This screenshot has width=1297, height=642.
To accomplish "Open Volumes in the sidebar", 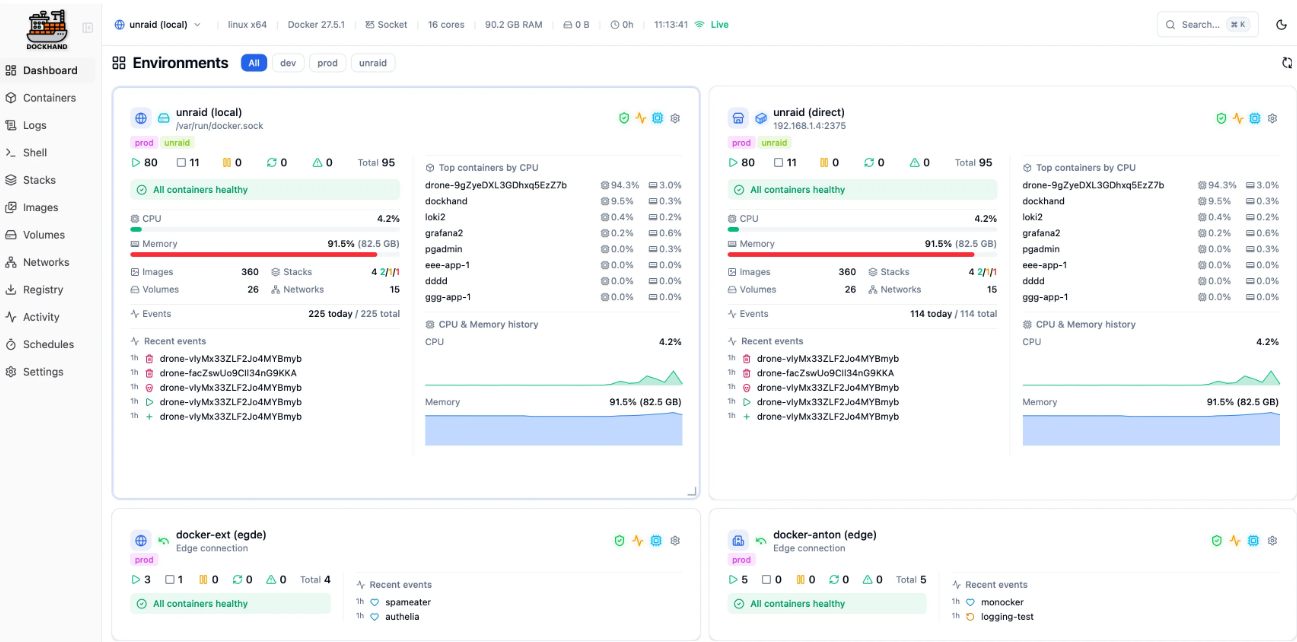I will [48, 235].
